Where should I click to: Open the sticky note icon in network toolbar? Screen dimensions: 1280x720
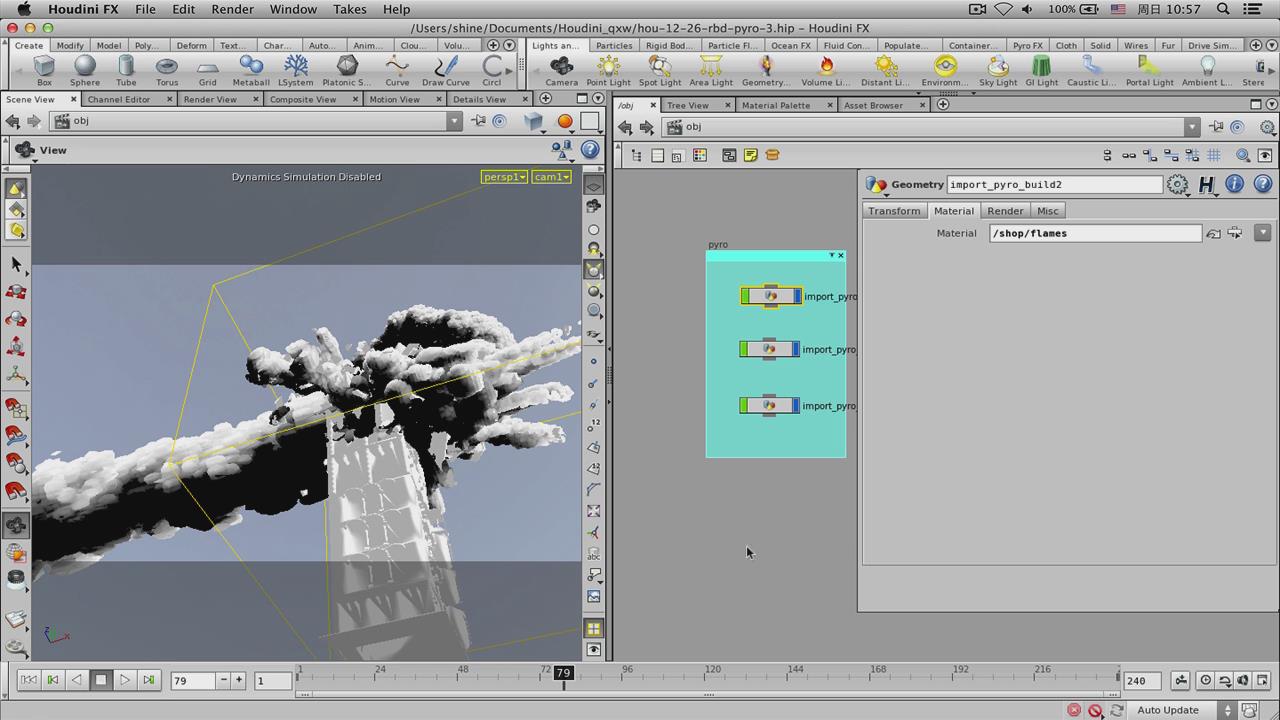tap(750, 155)
